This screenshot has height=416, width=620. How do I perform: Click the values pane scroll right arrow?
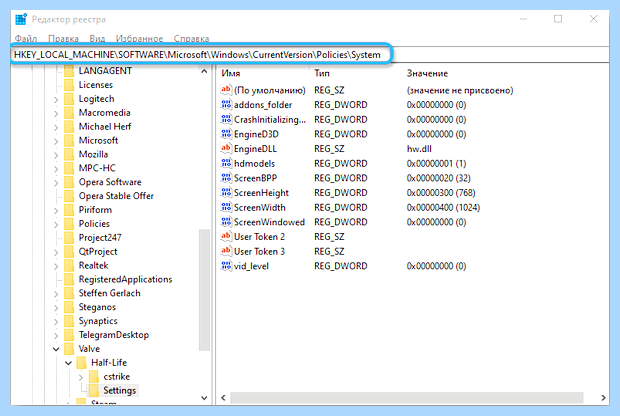click(x=603, y=398)
